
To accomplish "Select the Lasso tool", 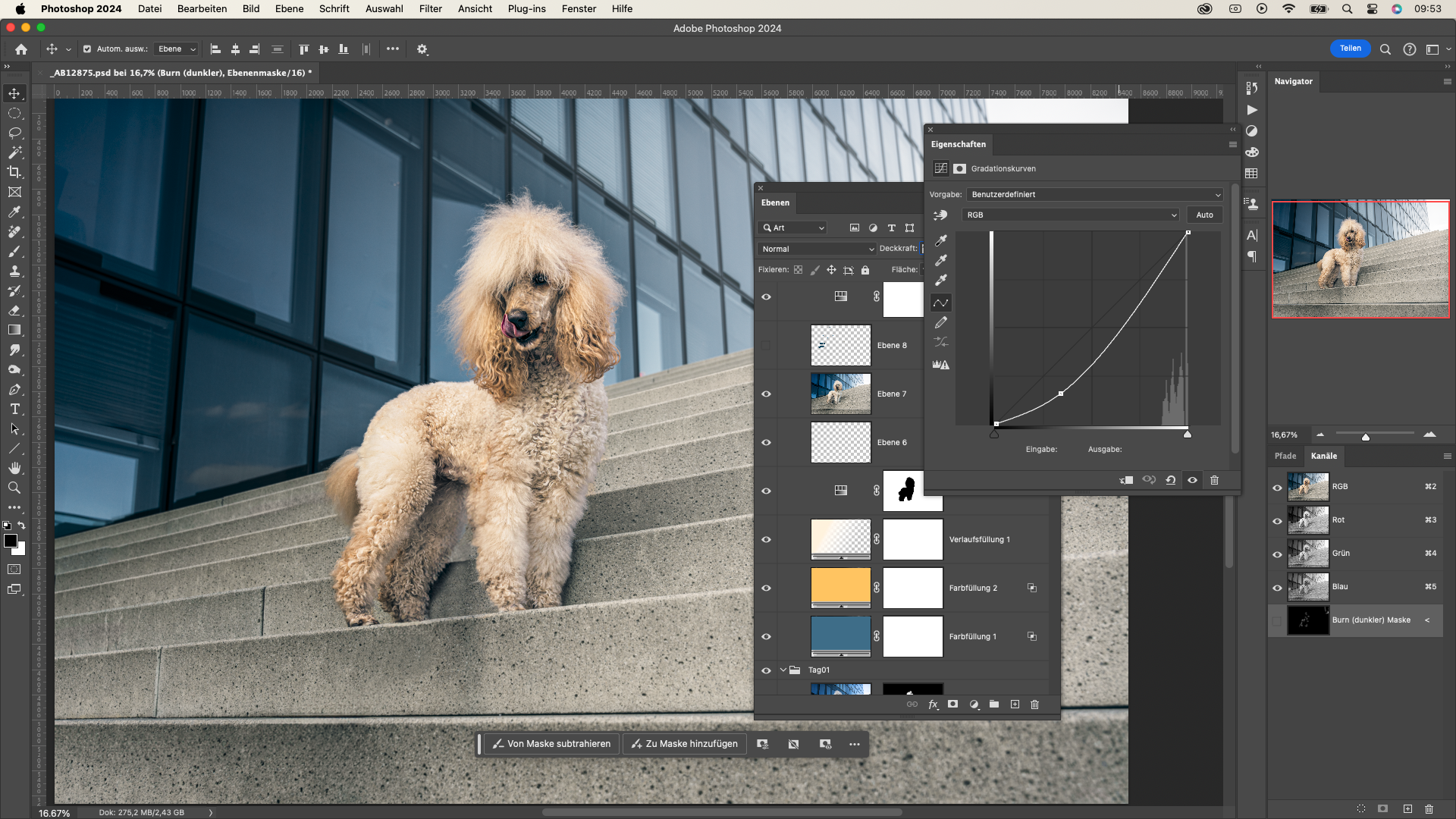I will pyautogui.click(x=14, y=133).
